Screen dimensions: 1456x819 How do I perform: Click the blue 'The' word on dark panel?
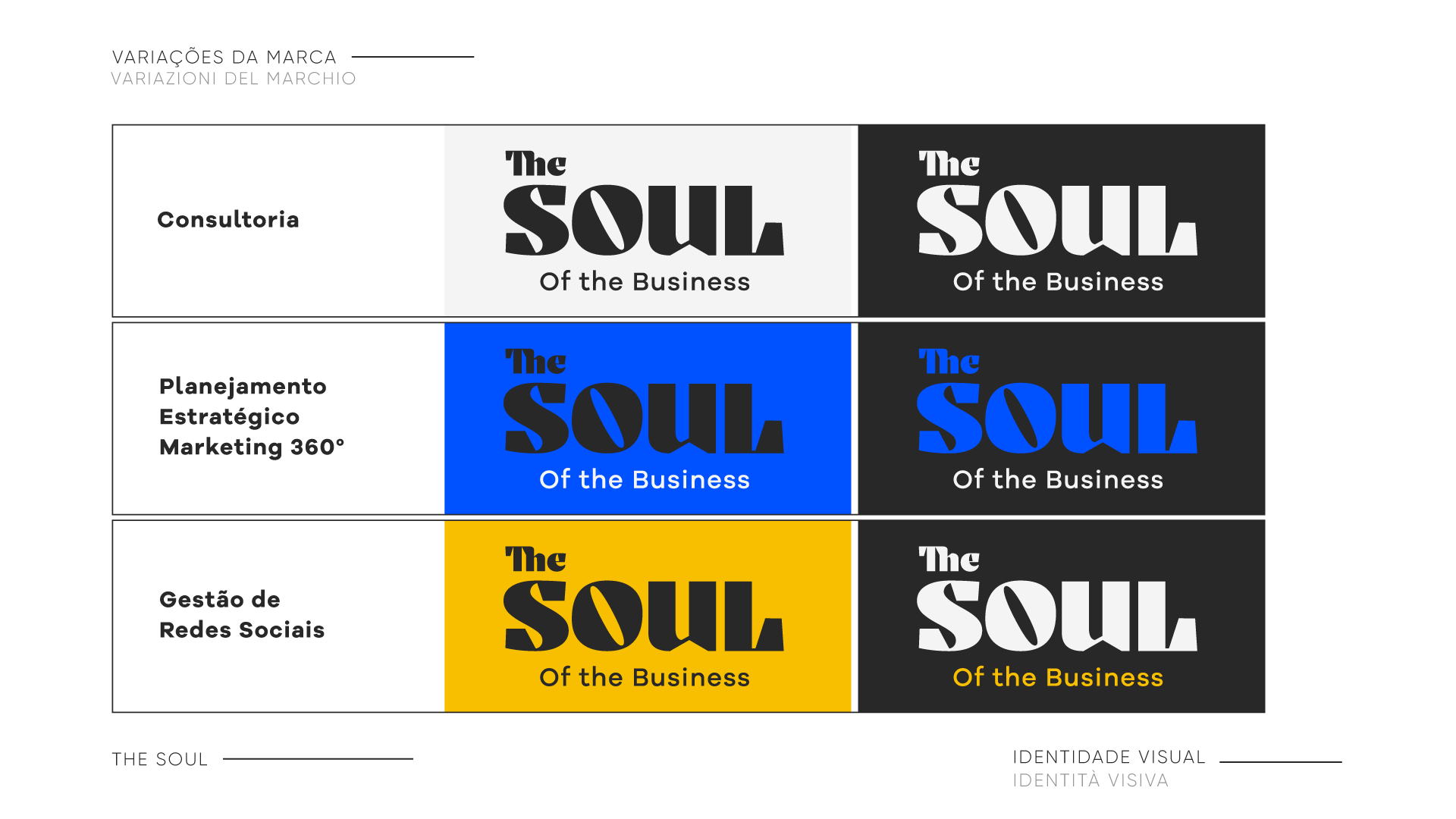[x=949, y=361]
